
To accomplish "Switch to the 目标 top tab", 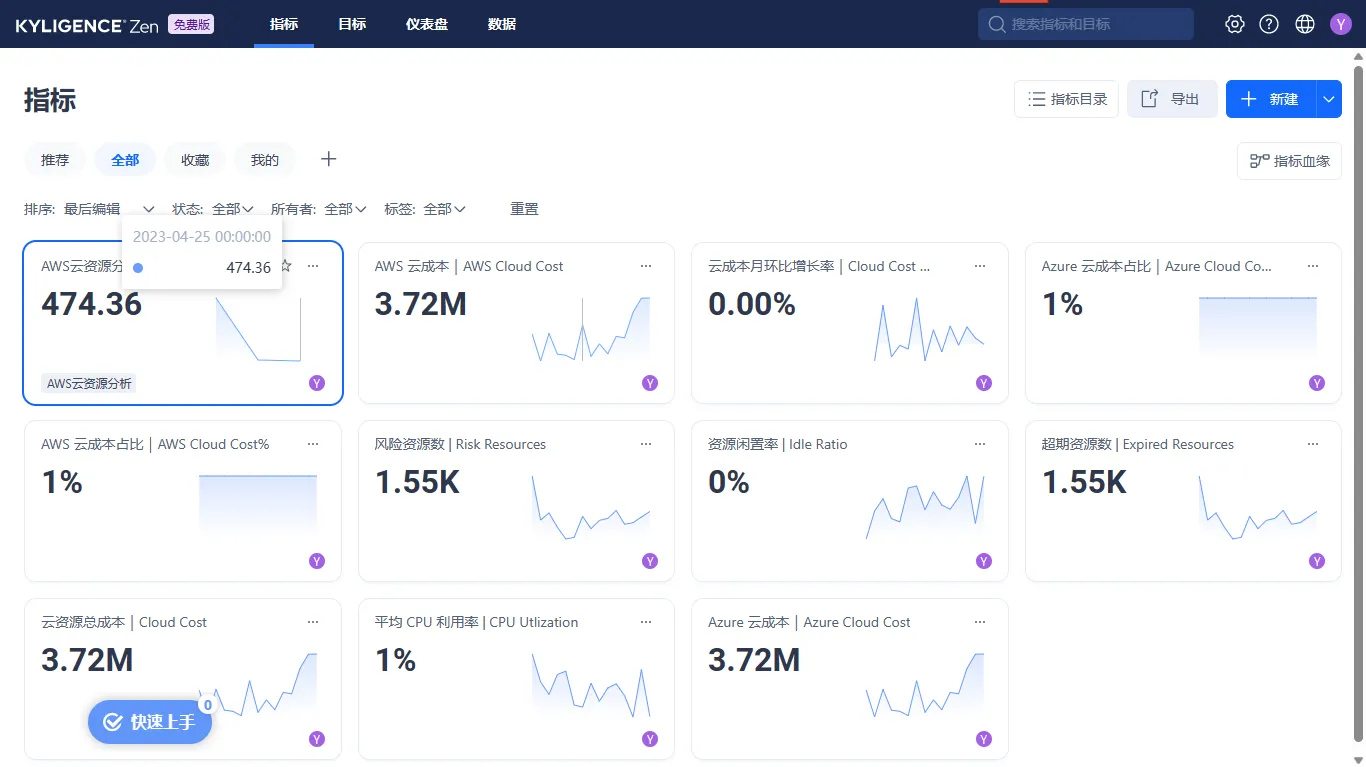I will click(x=352, y=24).
